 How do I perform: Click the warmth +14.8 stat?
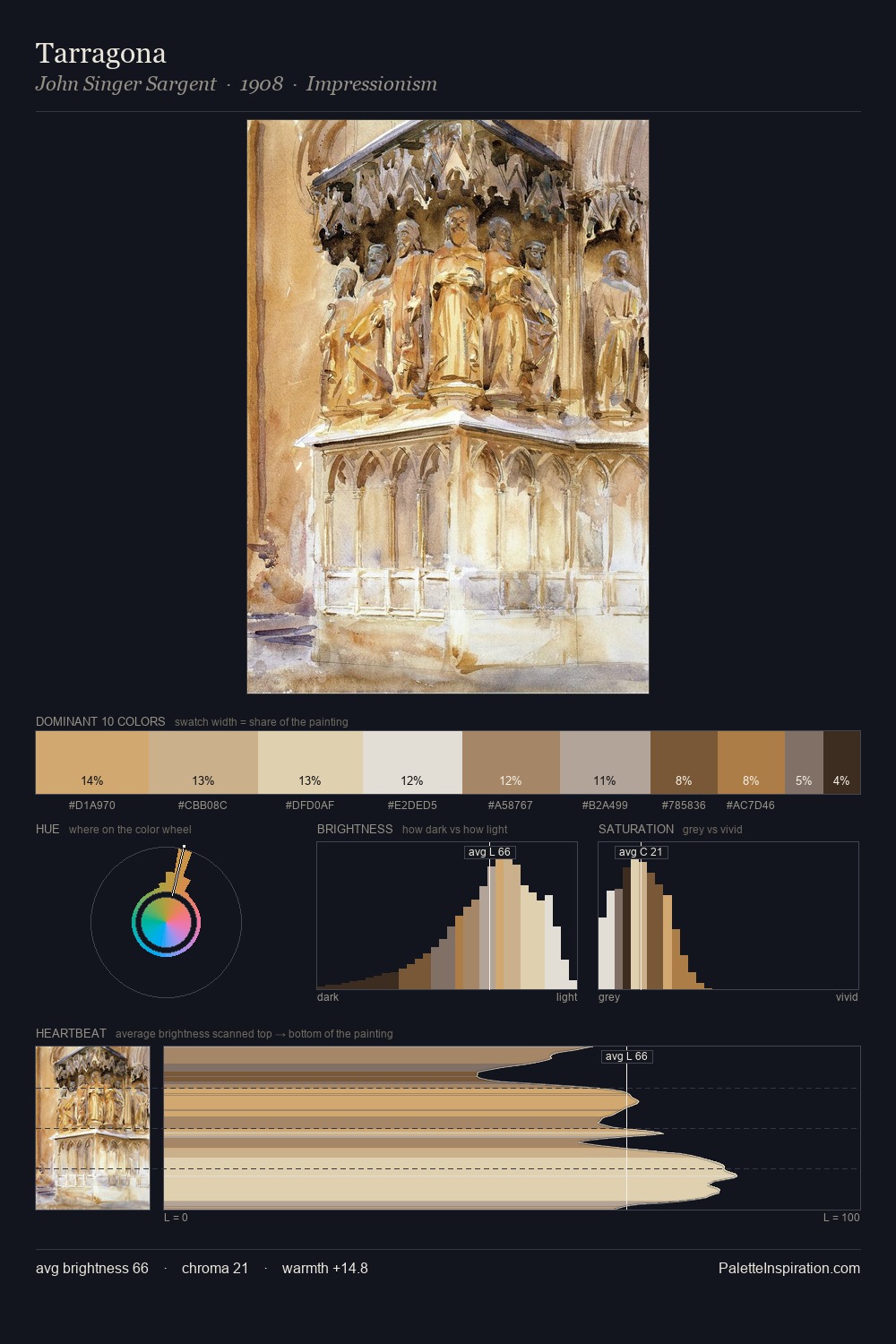click(325, 1268)
